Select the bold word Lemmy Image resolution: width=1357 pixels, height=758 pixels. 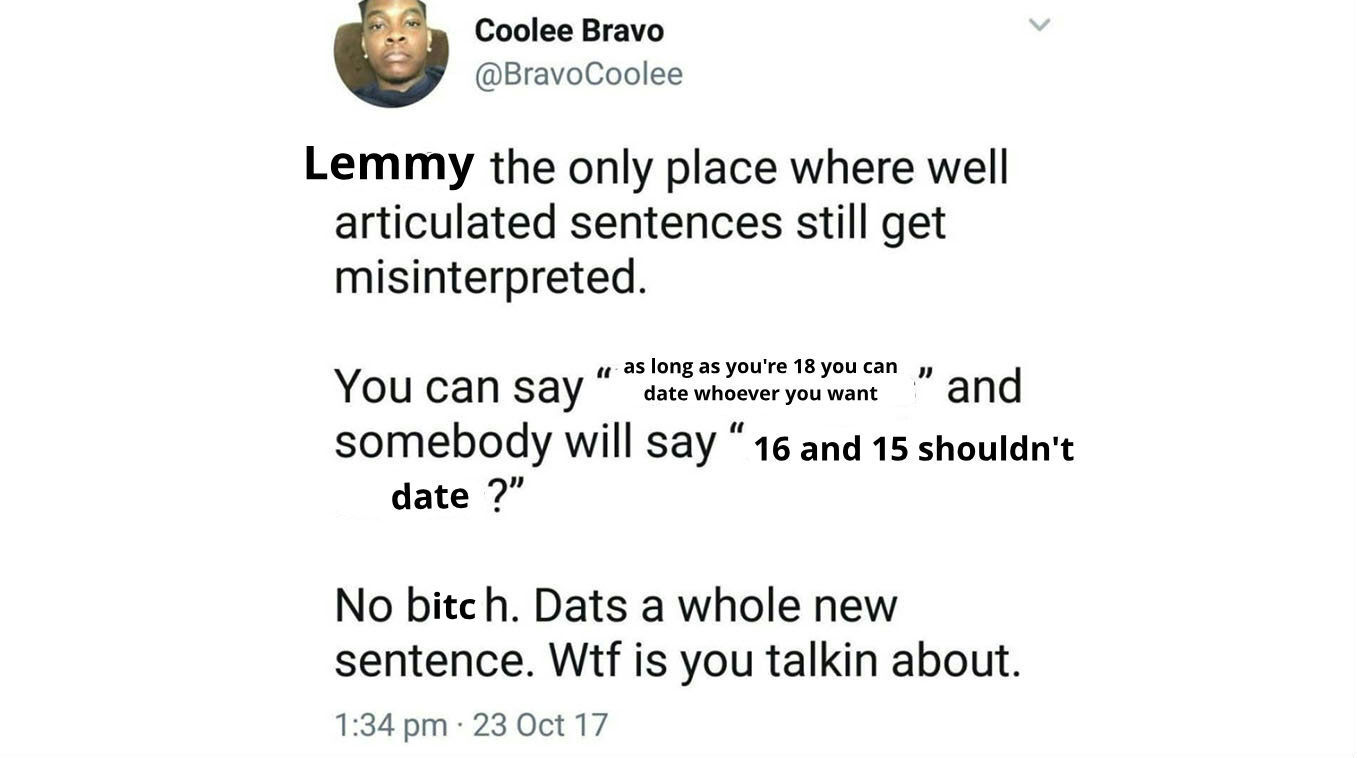point(389,164)
